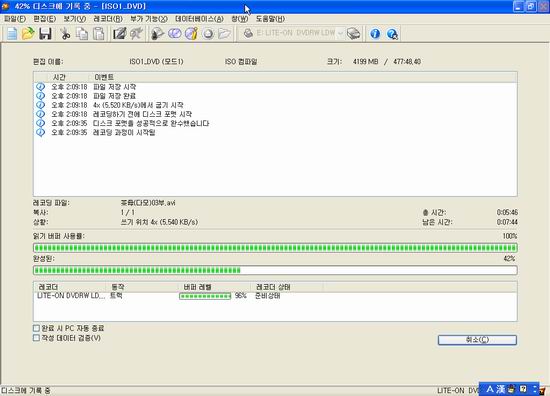
Task: Click the total time 0:05:46 value
Action: click(507, 213)
